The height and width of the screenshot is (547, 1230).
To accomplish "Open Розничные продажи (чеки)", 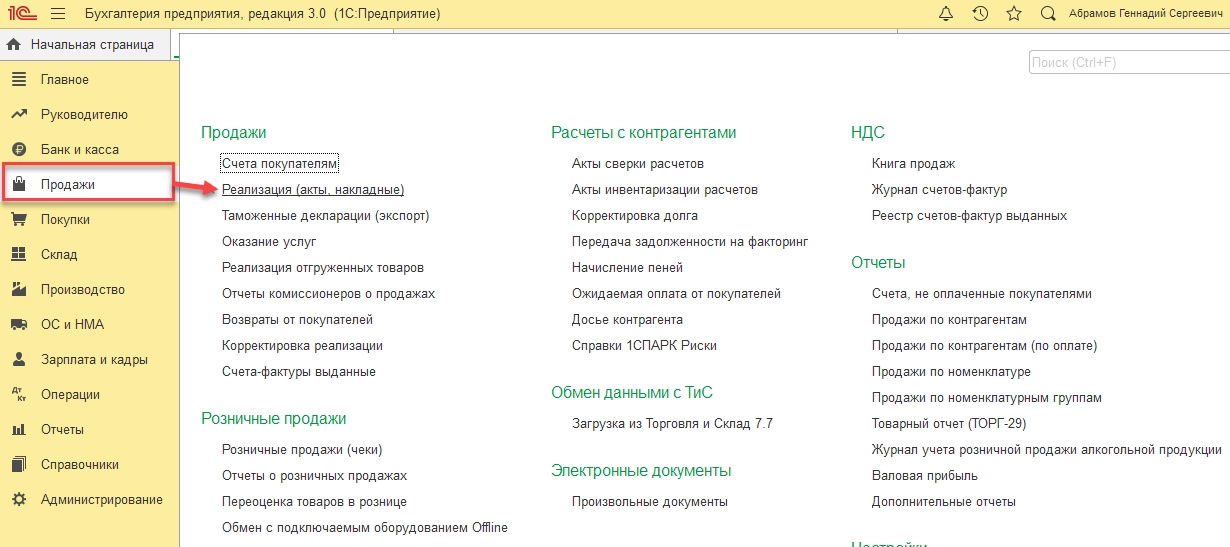I will coord(302,450).
